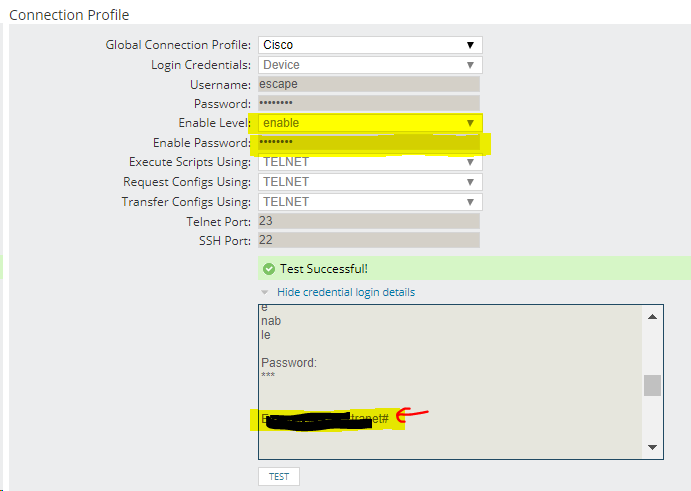Viewport: 691px width, 491px height.
Task: Open the Request Configs Using dropdown
Action: [x=370, y=182]
